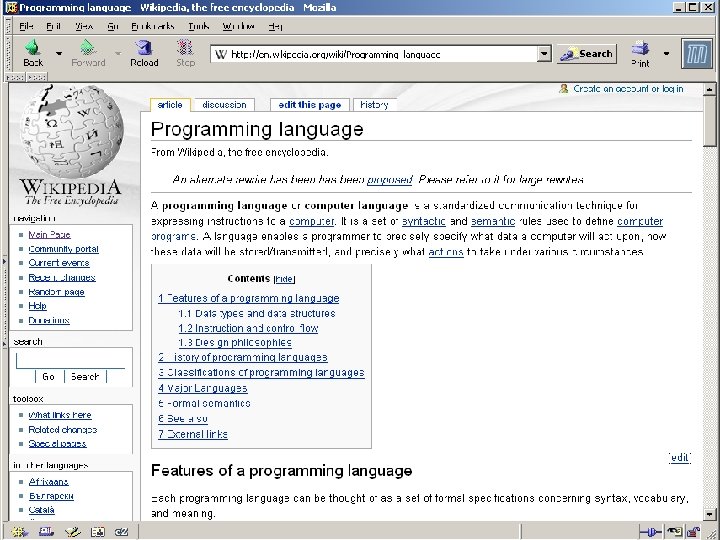Reload the current page
This screenshot has height=540, width=720.
click(144, 53)
